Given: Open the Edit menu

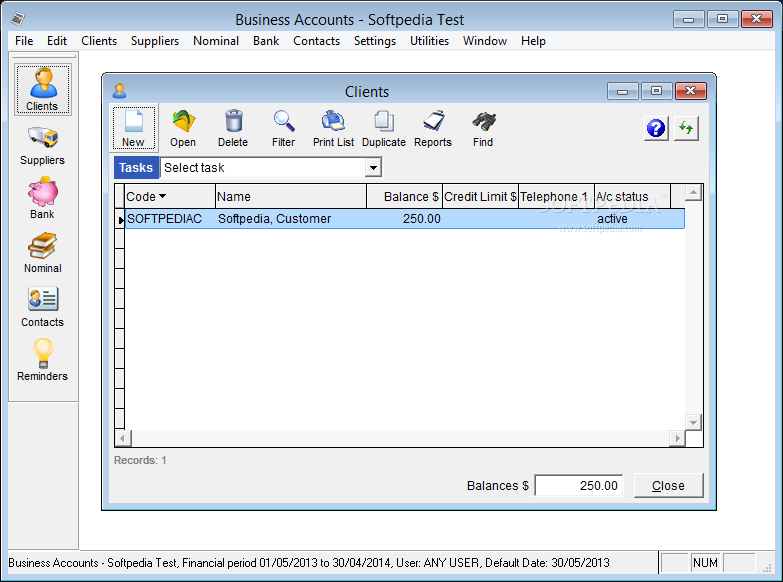Looking at the screenshot, I should pos(57,41).
